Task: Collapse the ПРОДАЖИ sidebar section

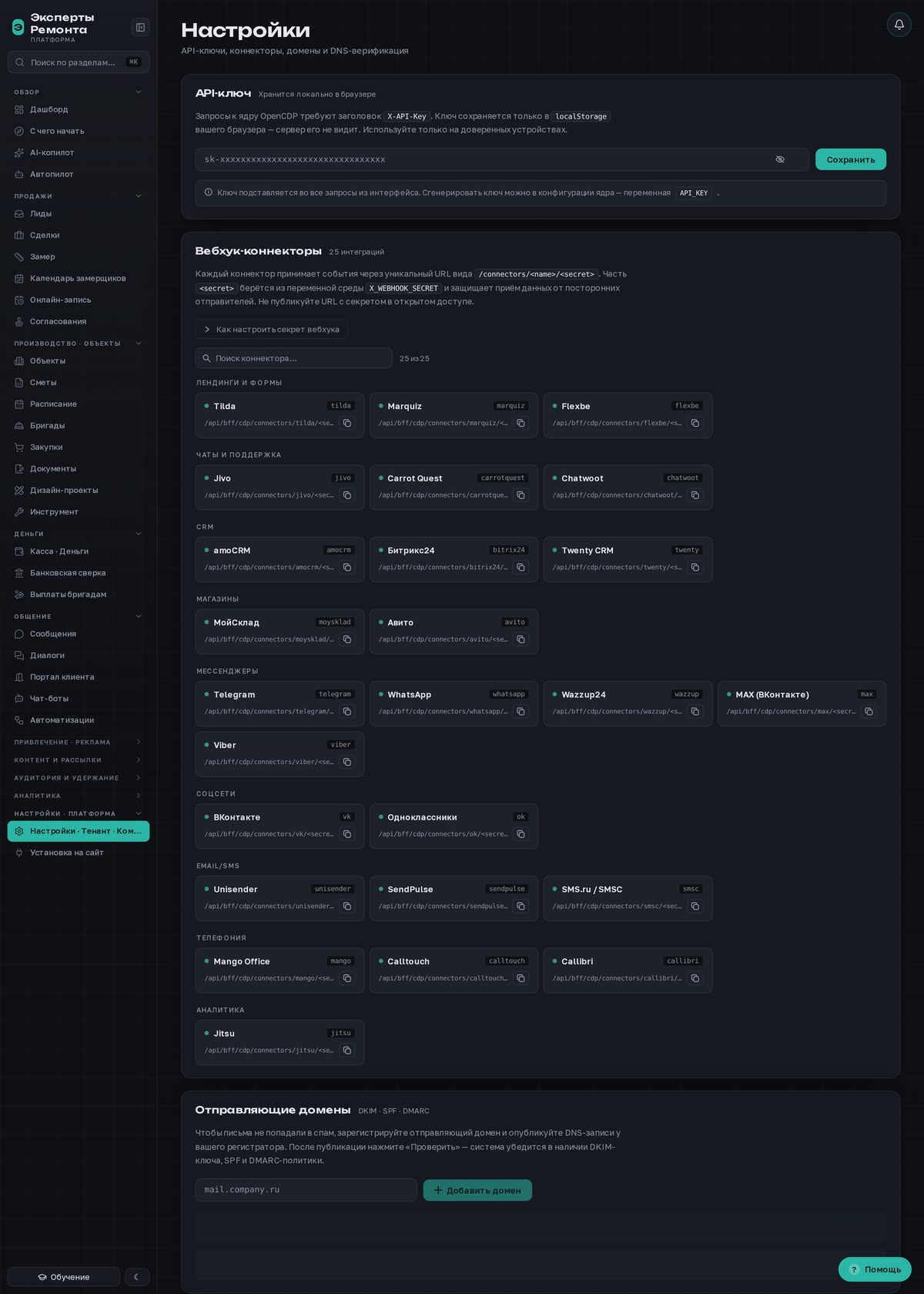Action: click(79, 196)
